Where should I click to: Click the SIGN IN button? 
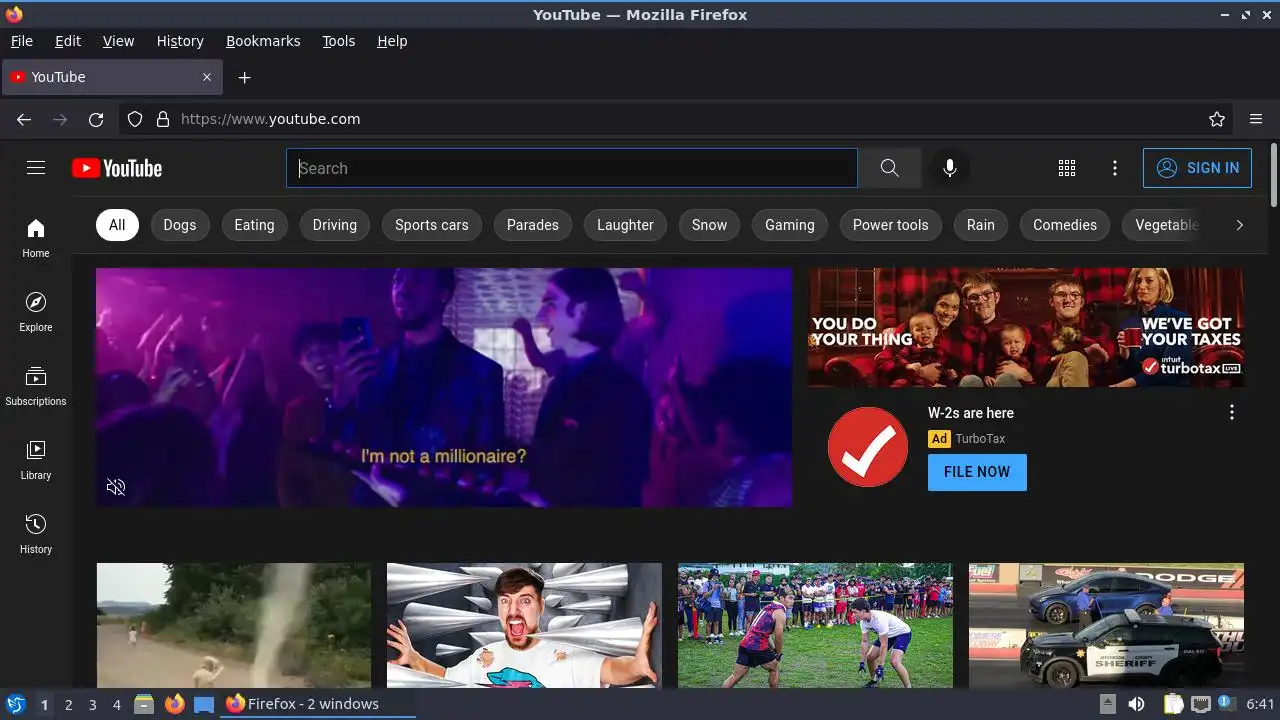tap(1197, 168)
